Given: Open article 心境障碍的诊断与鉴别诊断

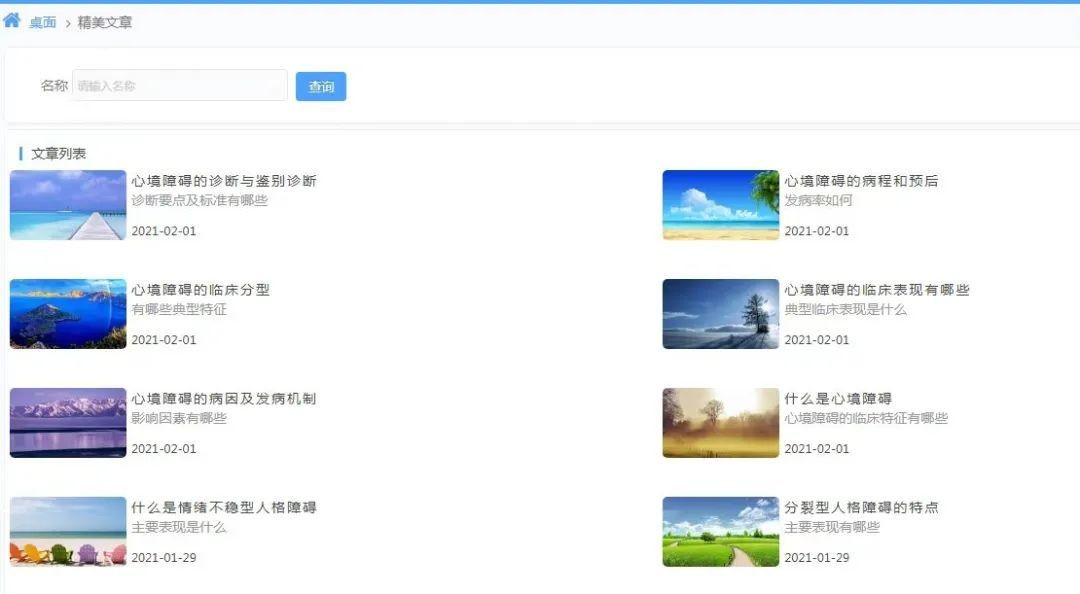Looking at the screenshot, I should pos(224,181).
